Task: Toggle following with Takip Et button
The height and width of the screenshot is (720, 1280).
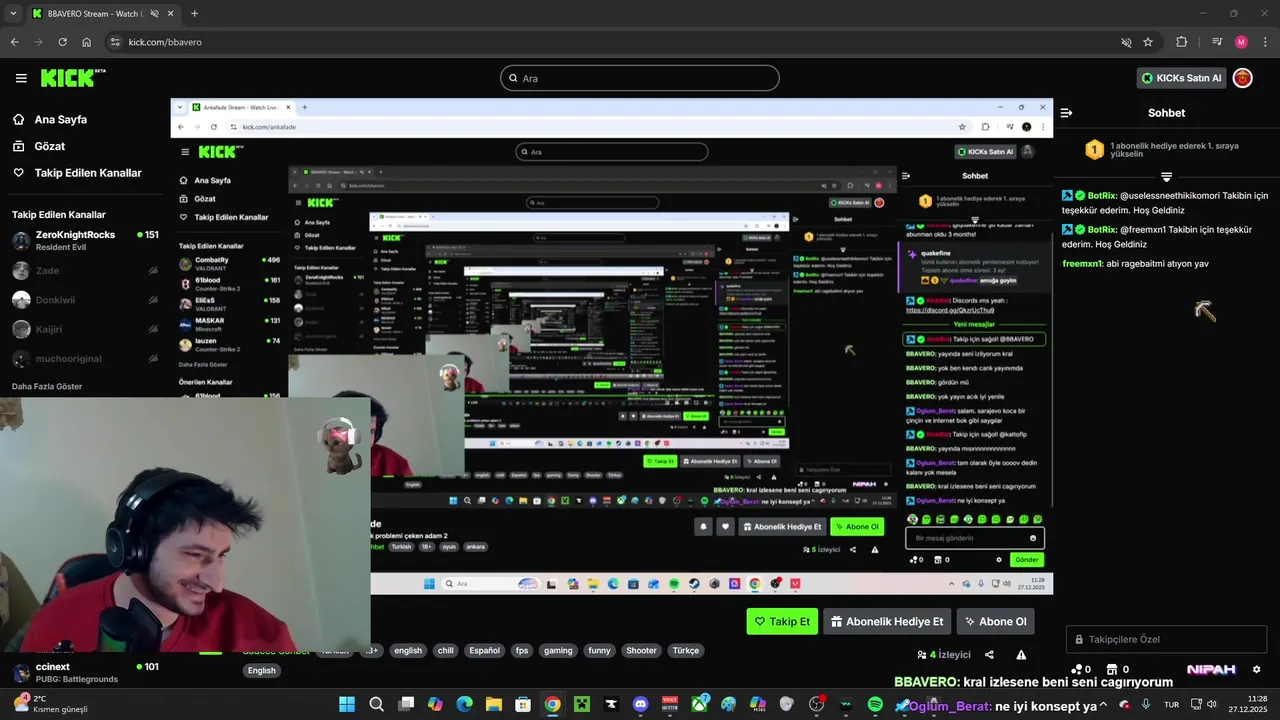Action: click(782, 621)
